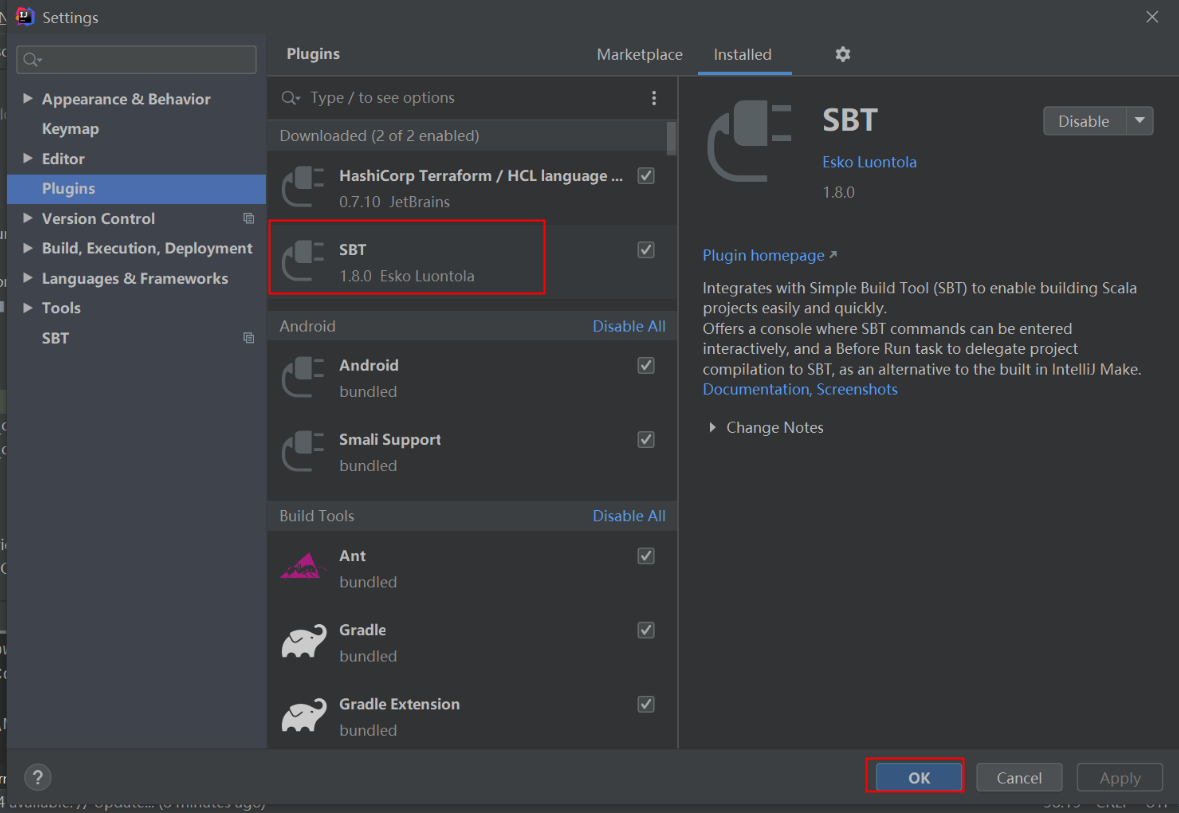Viewport: 1179px width, 813px height.
Task: Disable the Android plugin checkbox
Action: pos(646,366)
